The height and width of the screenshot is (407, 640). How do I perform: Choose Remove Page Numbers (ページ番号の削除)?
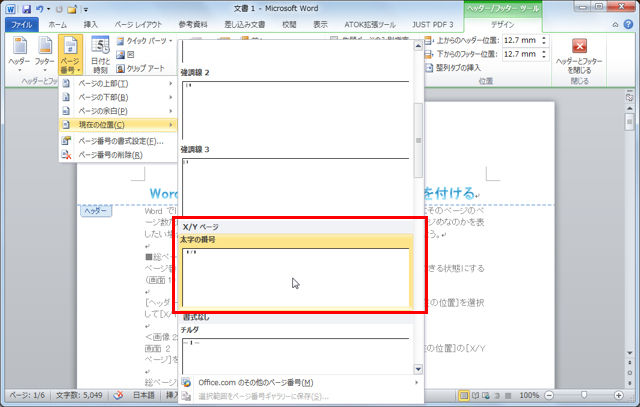tap(118, 155)
